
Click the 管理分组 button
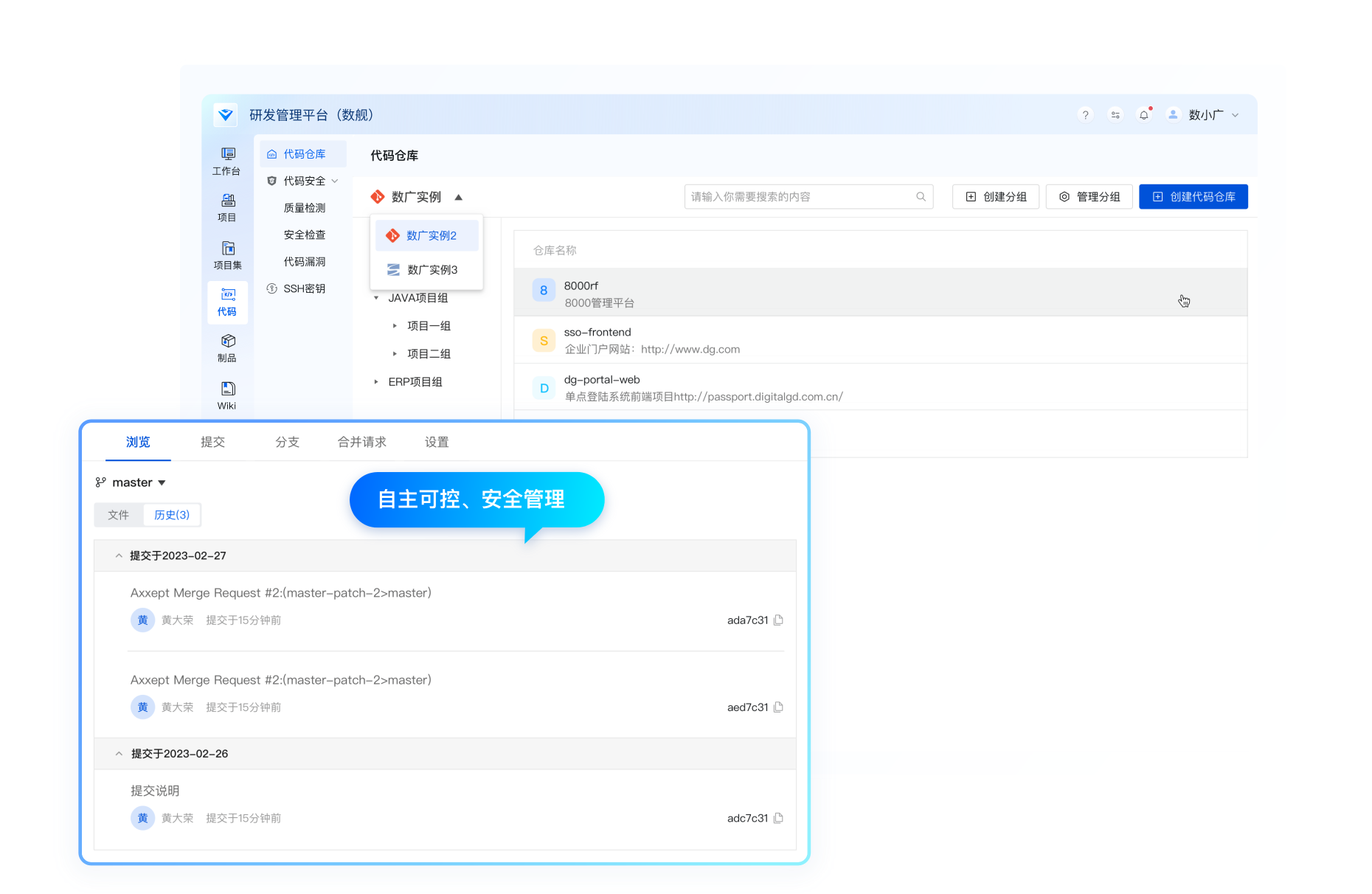click(x=1089, y=197)
